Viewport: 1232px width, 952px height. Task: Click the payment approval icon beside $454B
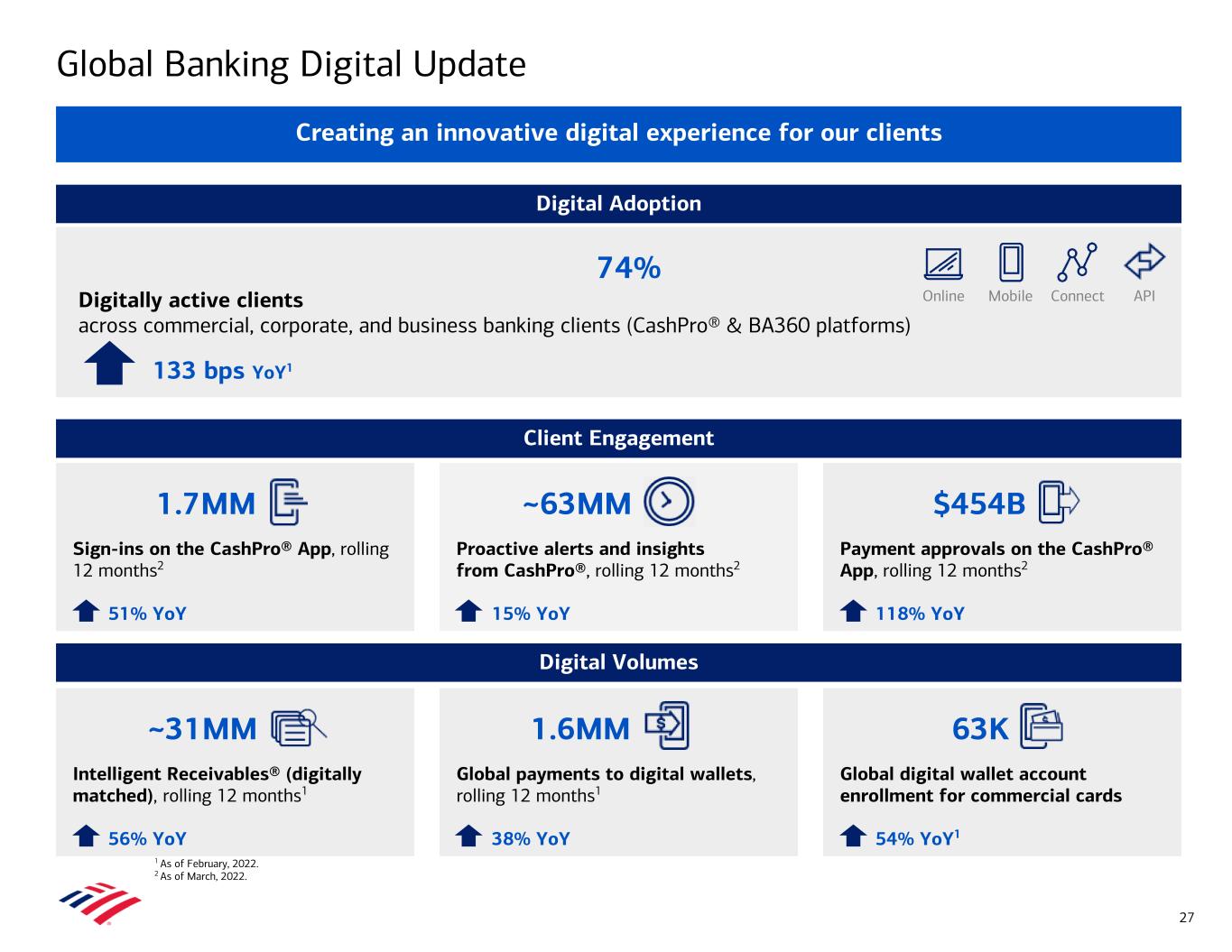click(x=1059, y=503)
